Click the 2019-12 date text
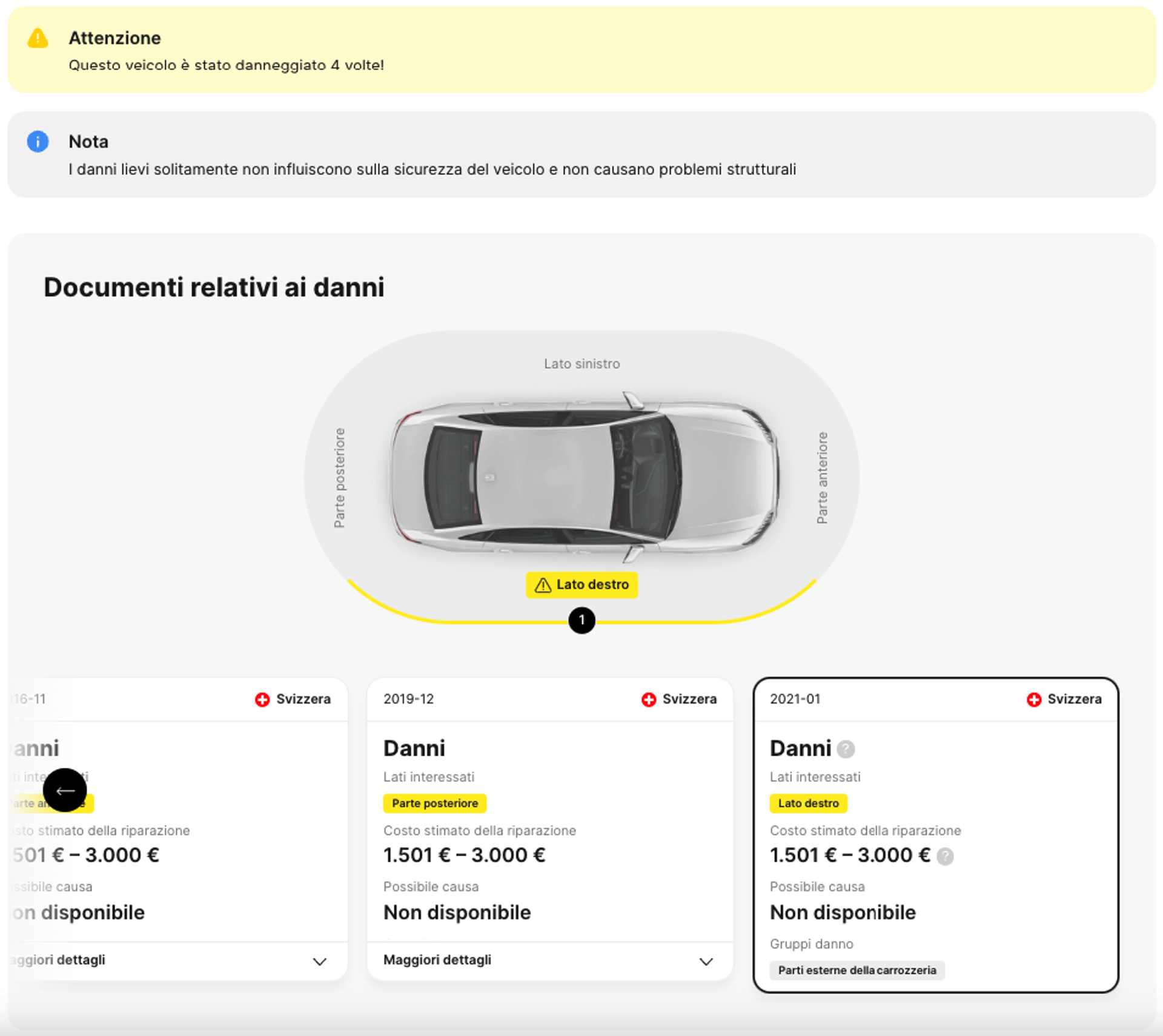Screen dimensions: 1163x1036 coord(409,699)
